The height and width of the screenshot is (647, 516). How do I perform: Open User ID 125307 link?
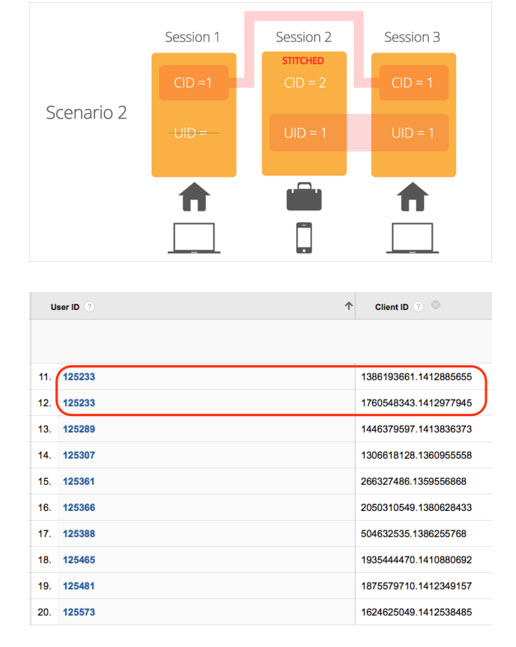tap(79, 455)
